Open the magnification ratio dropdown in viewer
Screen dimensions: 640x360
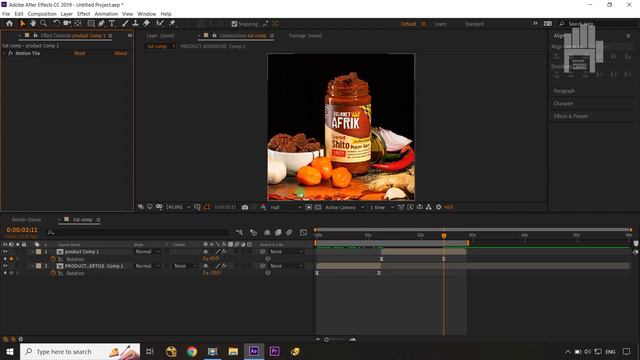click(x=178, y=207)
